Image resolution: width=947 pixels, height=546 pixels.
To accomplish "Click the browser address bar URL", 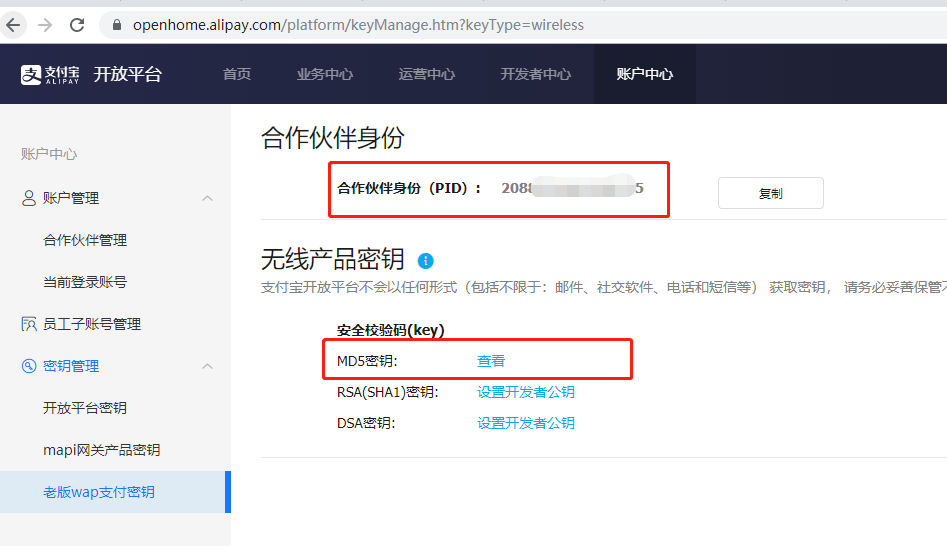I will 358,25.
